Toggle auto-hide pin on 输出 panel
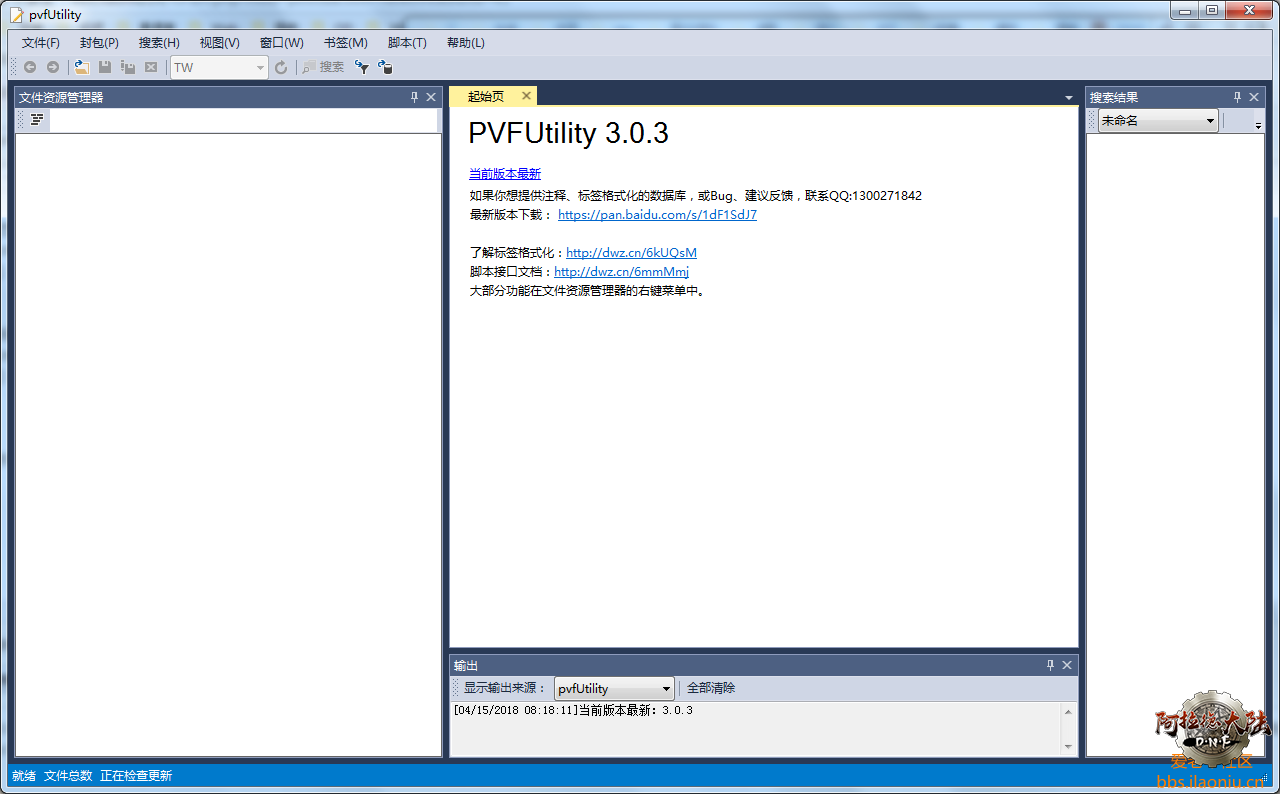This screenshot has height=794, width=1280. pyautogui.click(x=1050, y=665)
